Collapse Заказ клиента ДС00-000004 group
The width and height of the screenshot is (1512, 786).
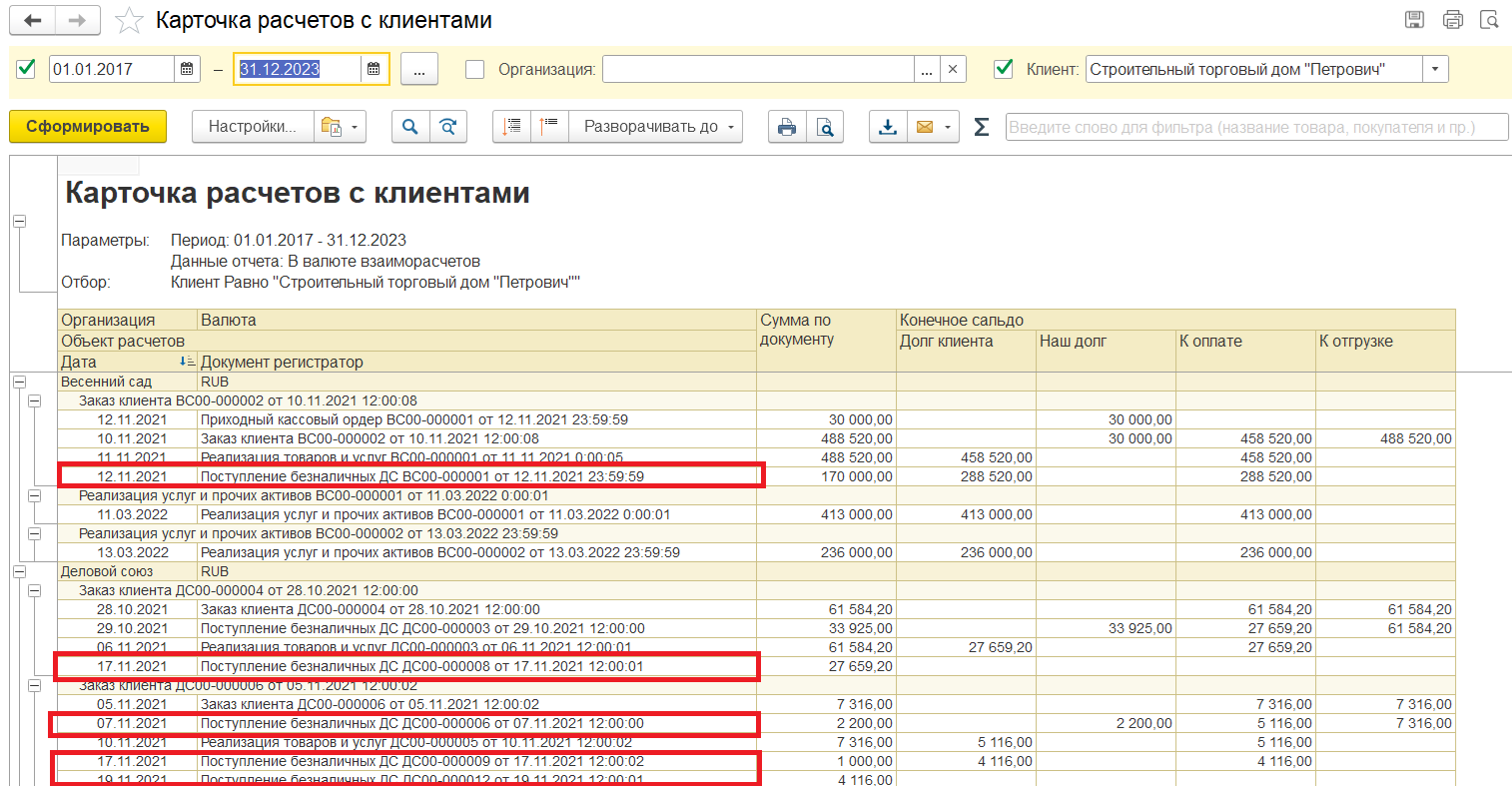[35, 590]
